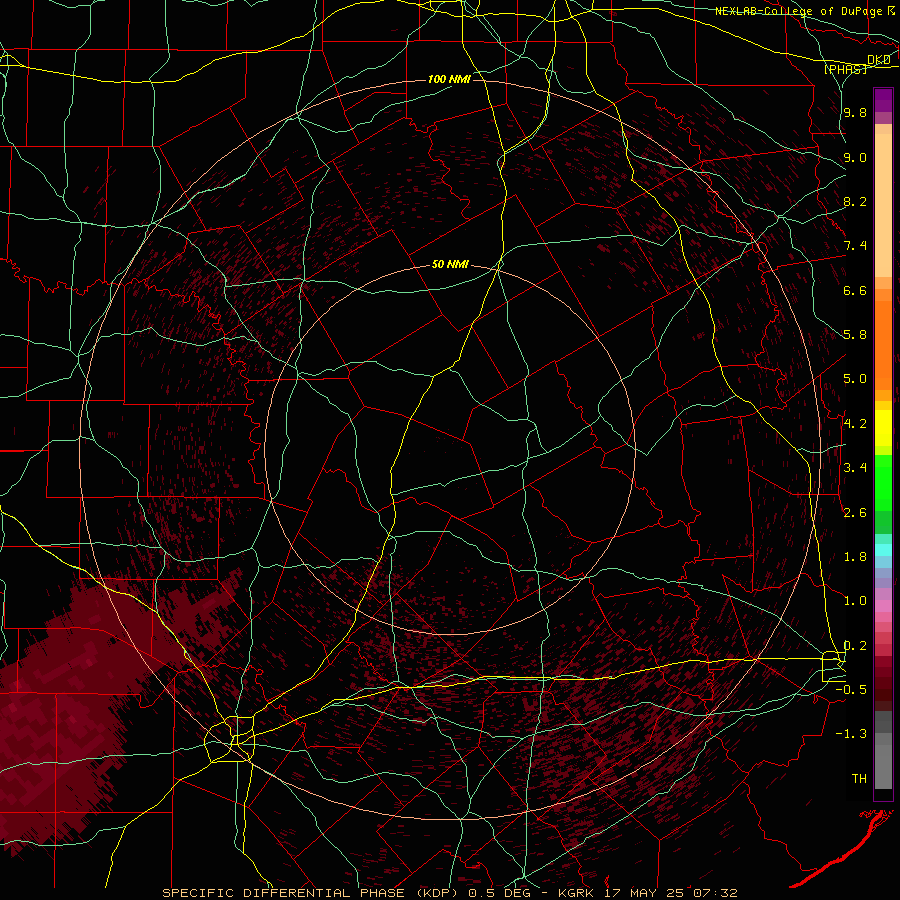Click the TH threshold label
This screenshot has height=900, width=900.
[859, 779]
